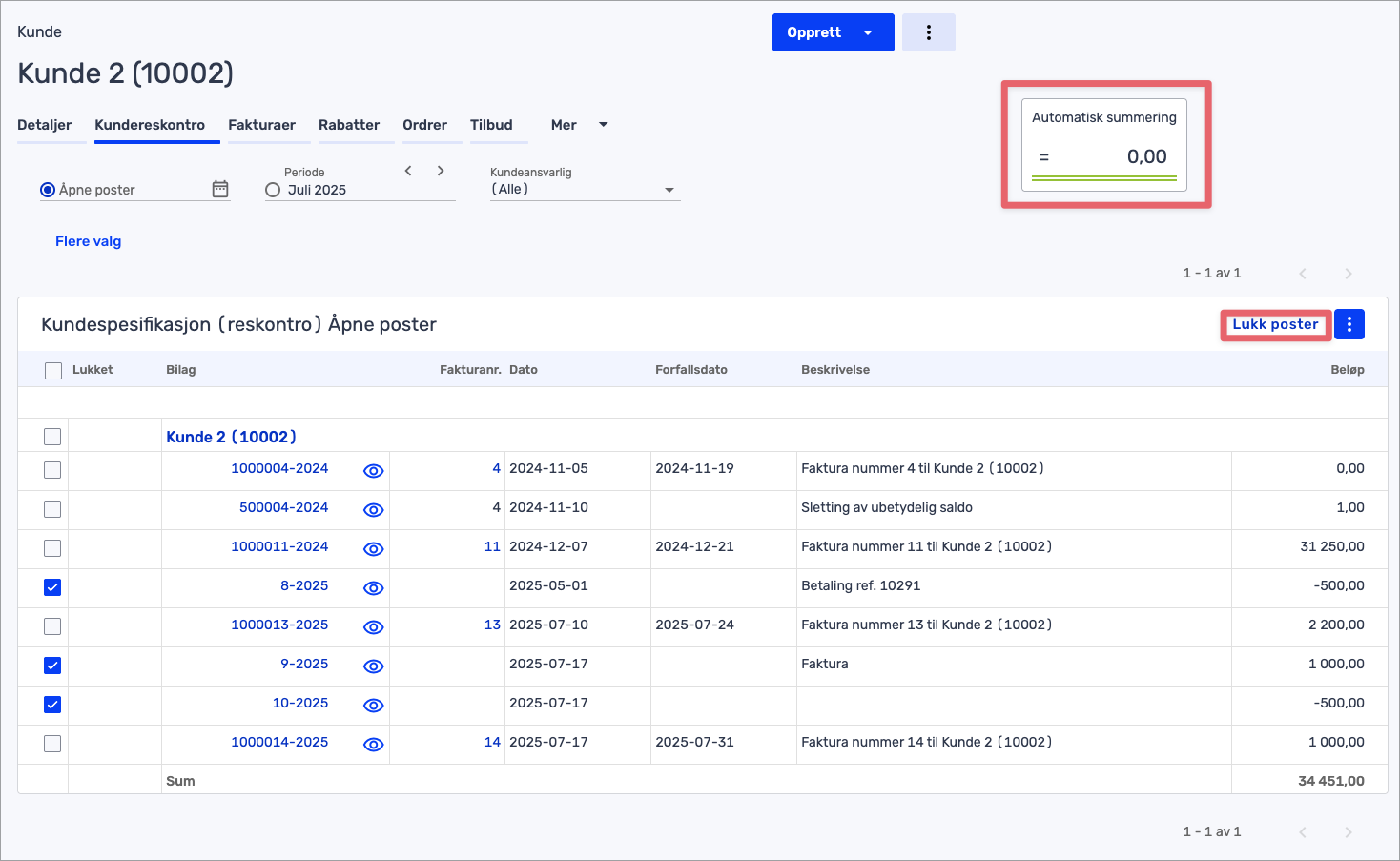Open three-dot menu beside Lukk poster
Viewport: 1400px width, 861px height.
pos(1349,324)
